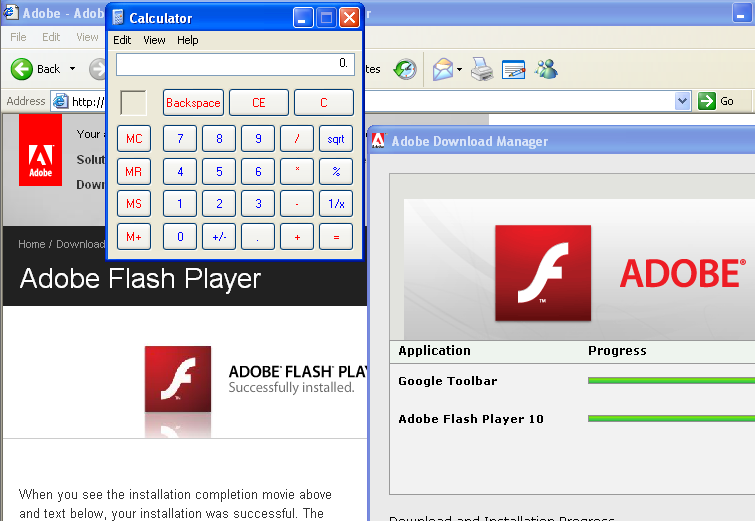Click the minus (-) key in Calculator

[297, 204]
